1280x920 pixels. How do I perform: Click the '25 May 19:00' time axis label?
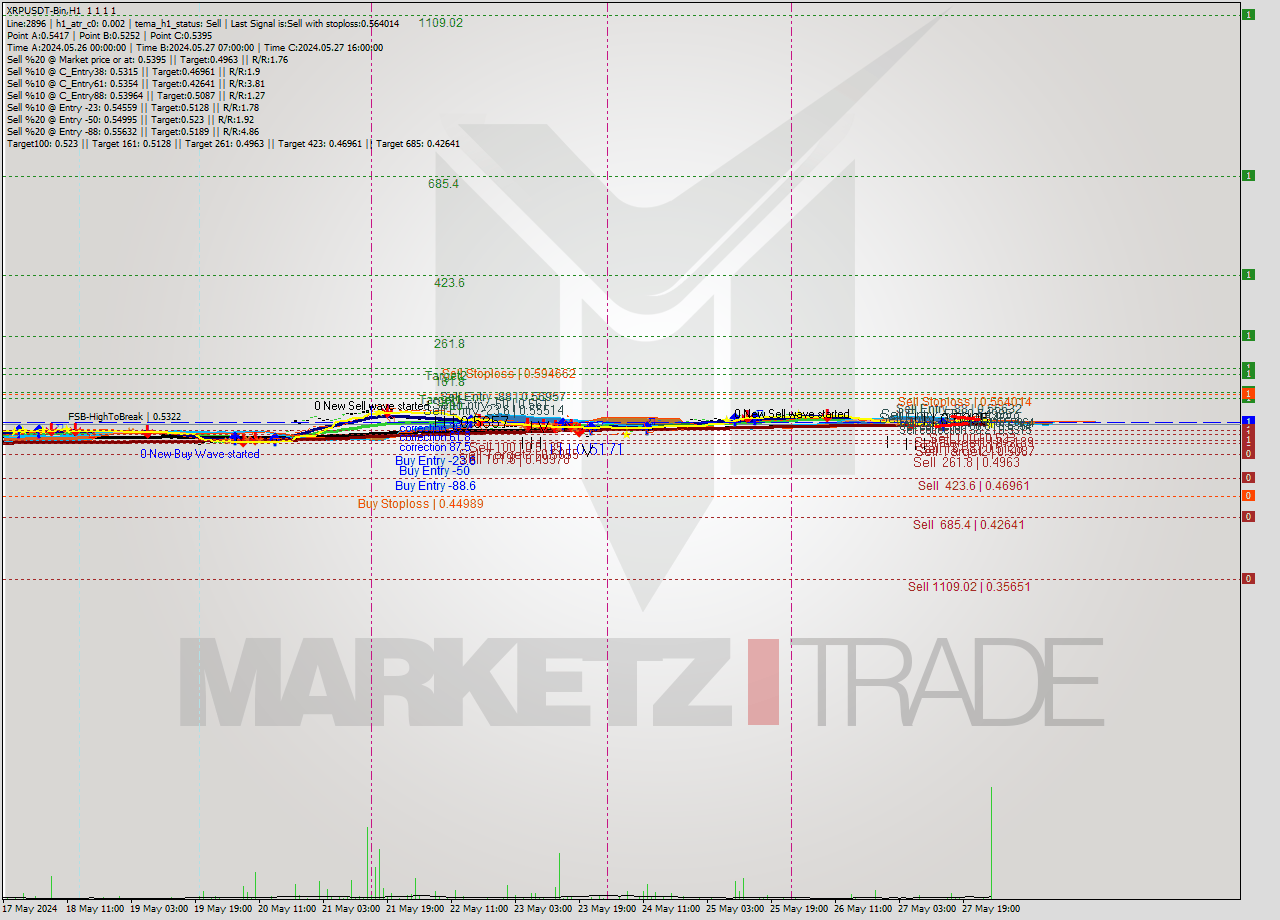click(799, 909)
